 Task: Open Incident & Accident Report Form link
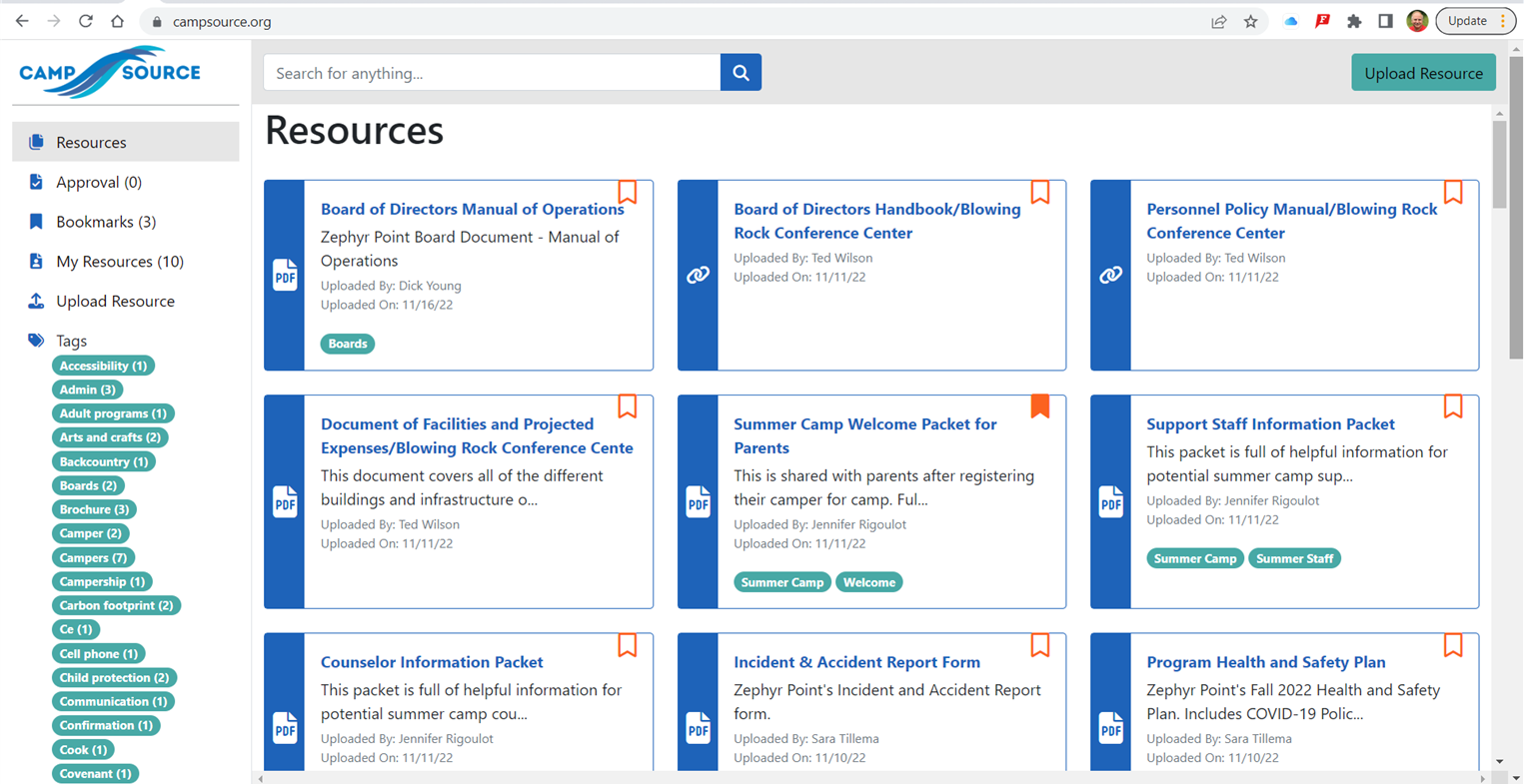pyautogui.click(x=856, y=662)
